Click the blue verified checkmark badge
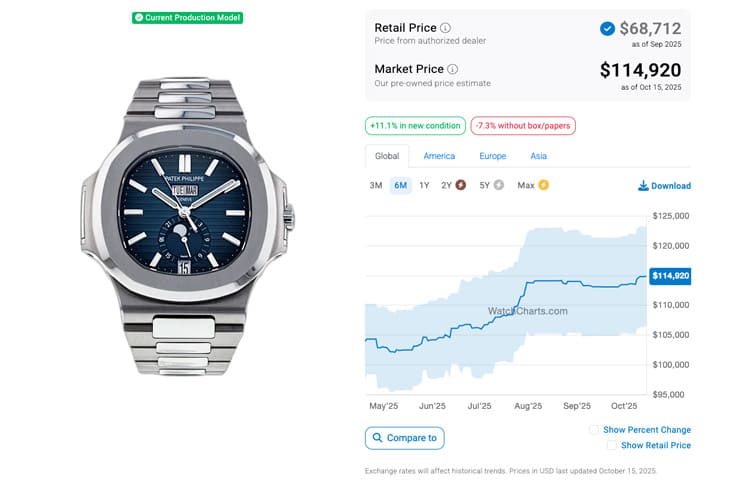Screen dimensions: 730x483 pyautogui.click(x=607, y=28)
